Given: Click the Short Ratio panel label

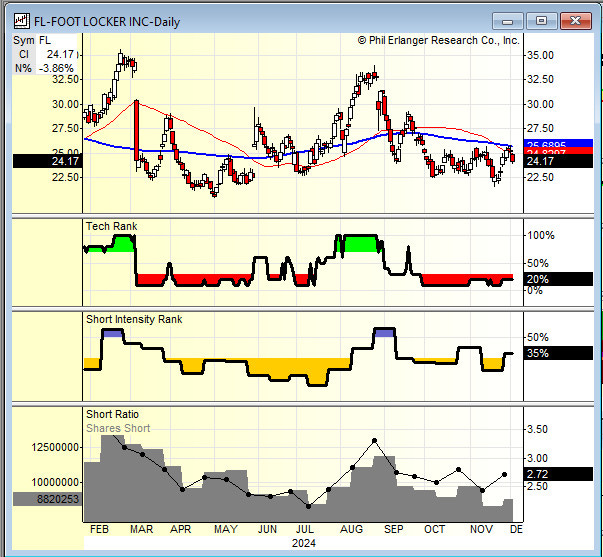Looking at the screenshot, I should [x=112, y=414].
